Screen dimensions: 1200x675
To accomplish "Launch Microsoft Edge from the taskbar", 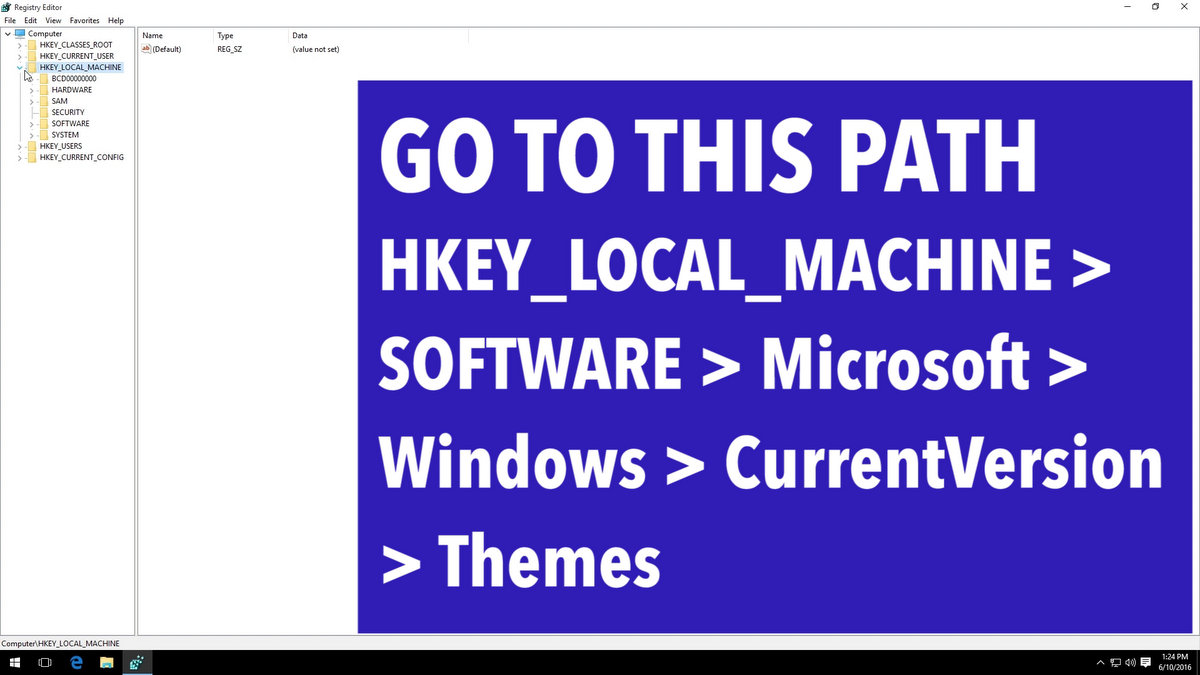I will [x=76, y=662].
